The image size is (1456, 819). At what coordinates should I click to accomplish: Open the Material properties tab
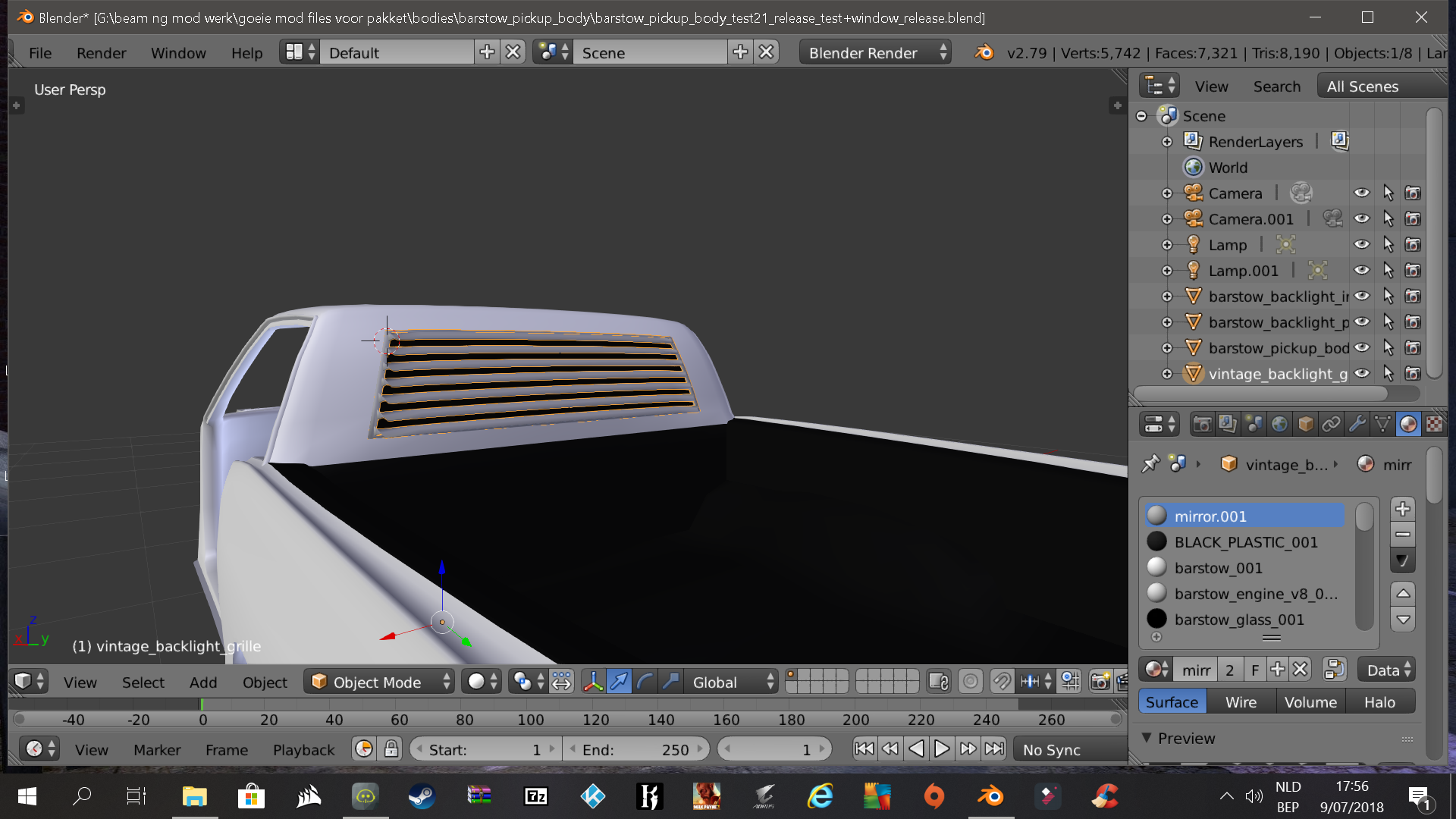pos(1408,424)
